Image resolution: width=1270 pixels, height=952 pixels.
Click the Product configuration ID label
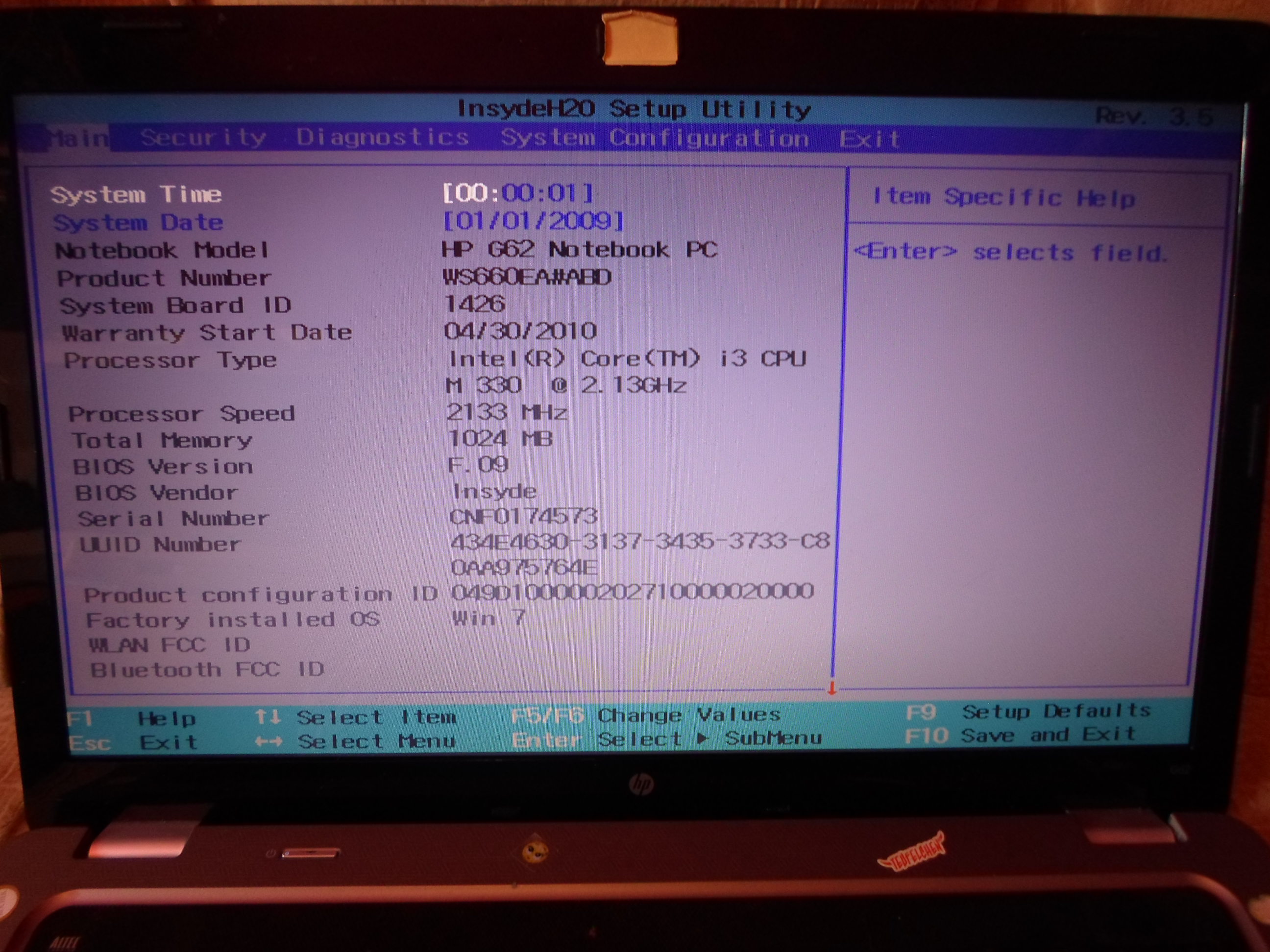[261, 595]
